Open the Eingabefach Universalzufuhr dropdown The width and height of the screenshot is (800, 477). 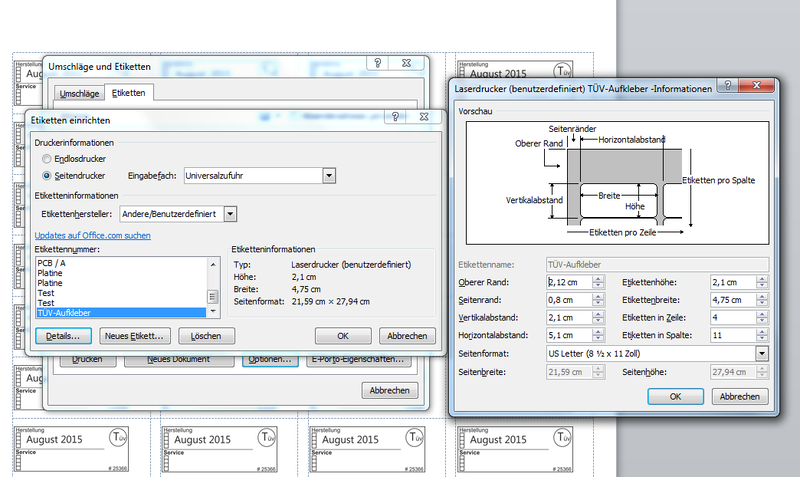tap(328, 176)
